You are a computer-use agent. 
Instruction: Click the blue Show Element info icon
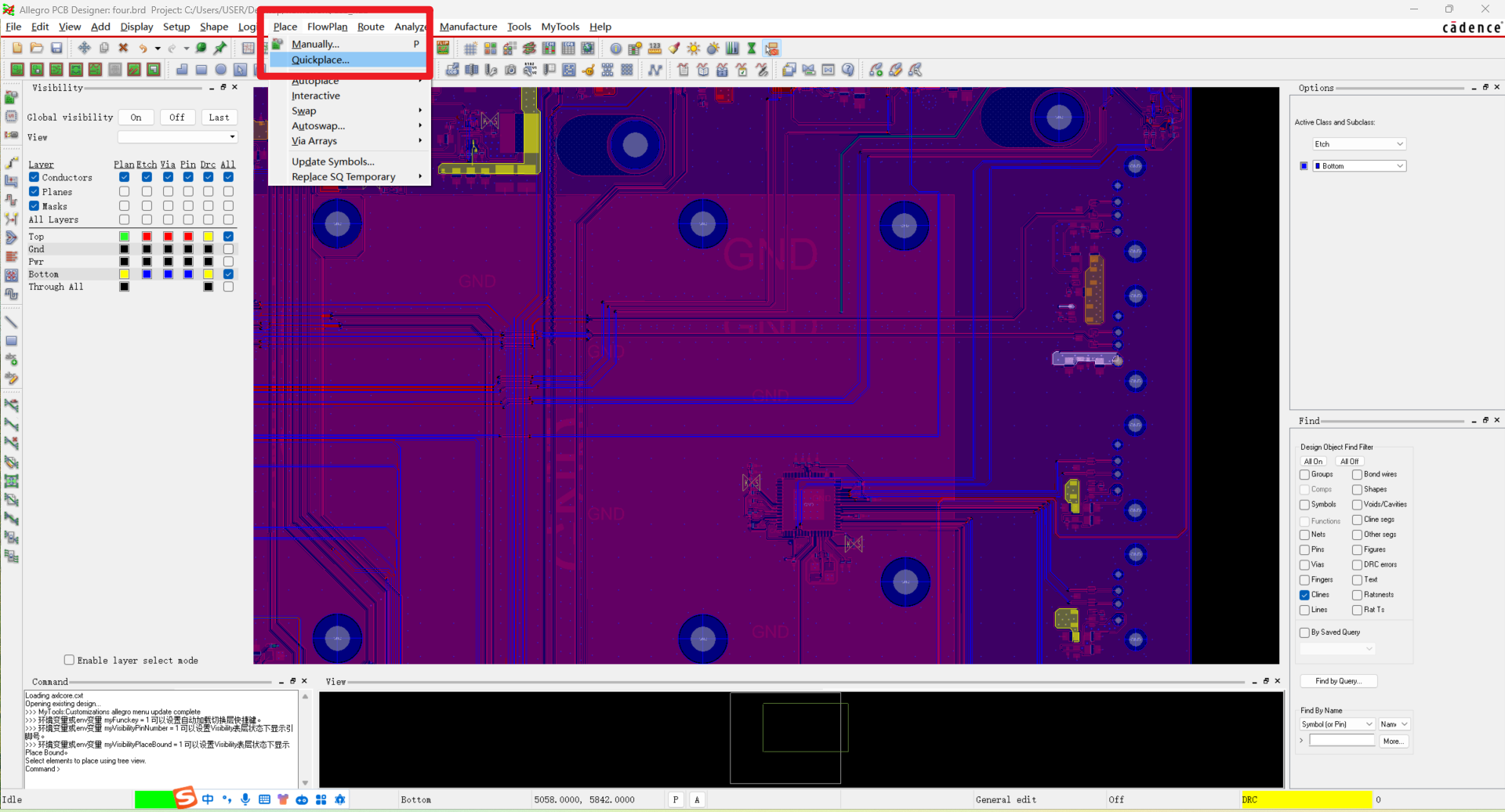click(616, 49)
